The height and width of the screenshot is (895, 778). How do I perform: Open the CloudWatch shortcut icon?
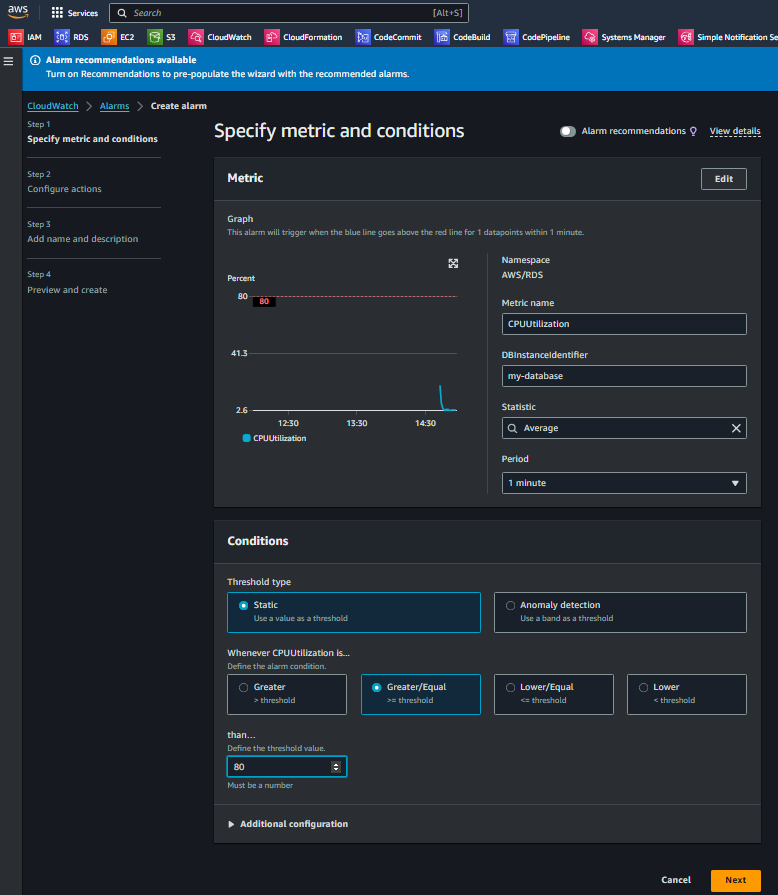pos(196,37)
